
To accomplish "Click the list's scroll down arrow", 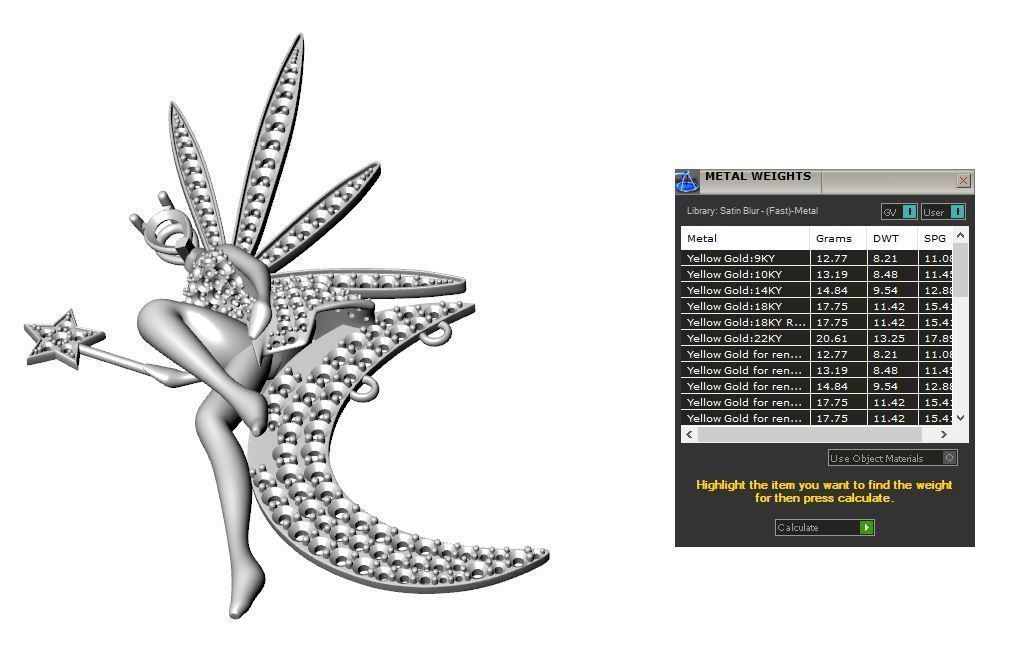I will click(x=961, y=418).
